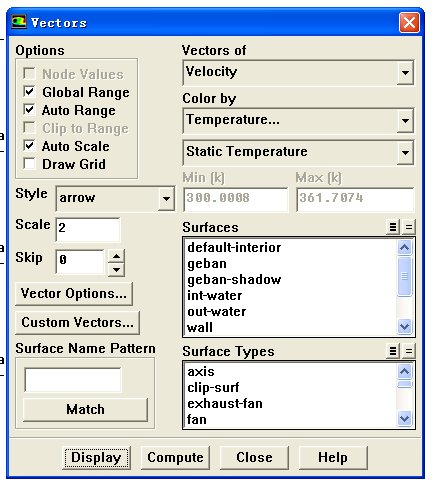The height and width of the screenshot is (483, 432).
Task: Click the Vector Options button
Action: (74, 294)
